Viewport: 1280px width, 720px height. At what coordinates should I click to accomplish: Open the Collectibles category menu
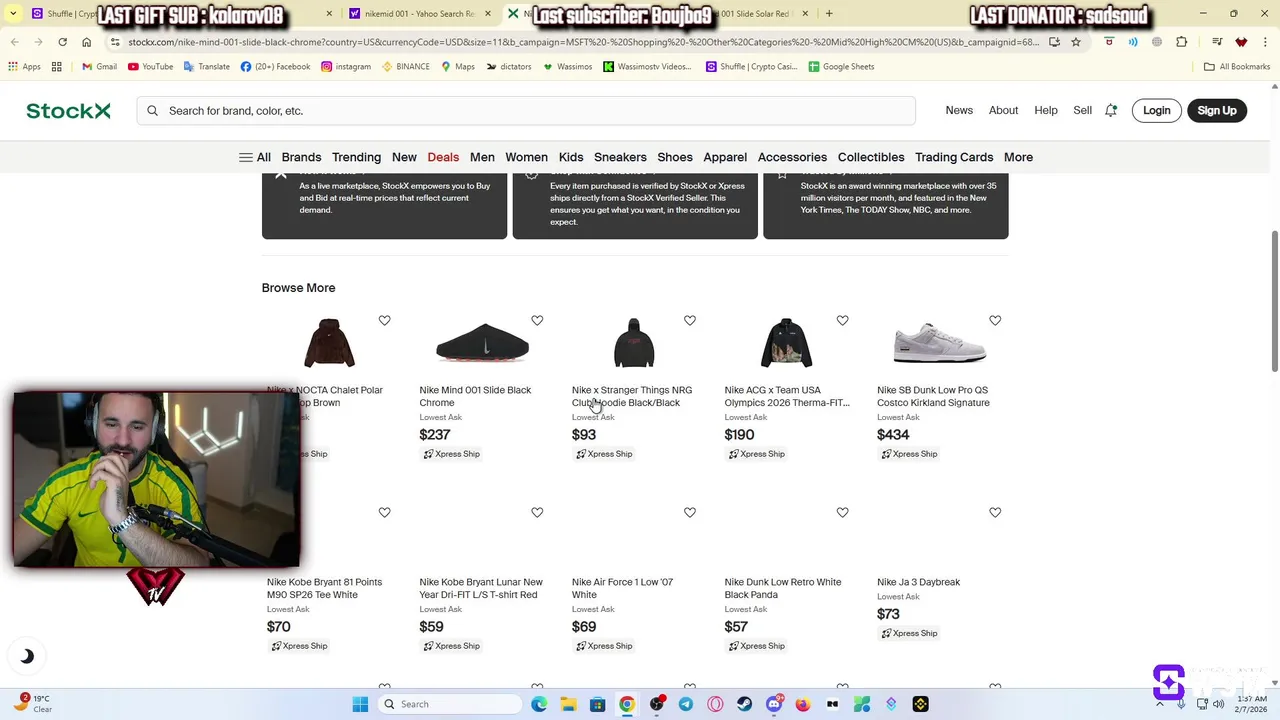click(x=871, y=157)
